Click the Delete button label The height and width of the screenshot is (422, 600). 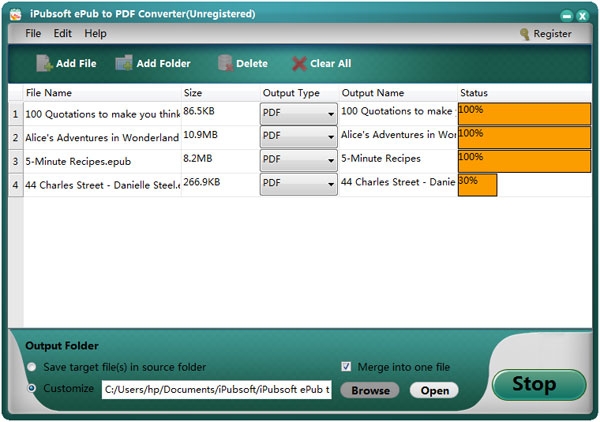[x=252, y=64]
